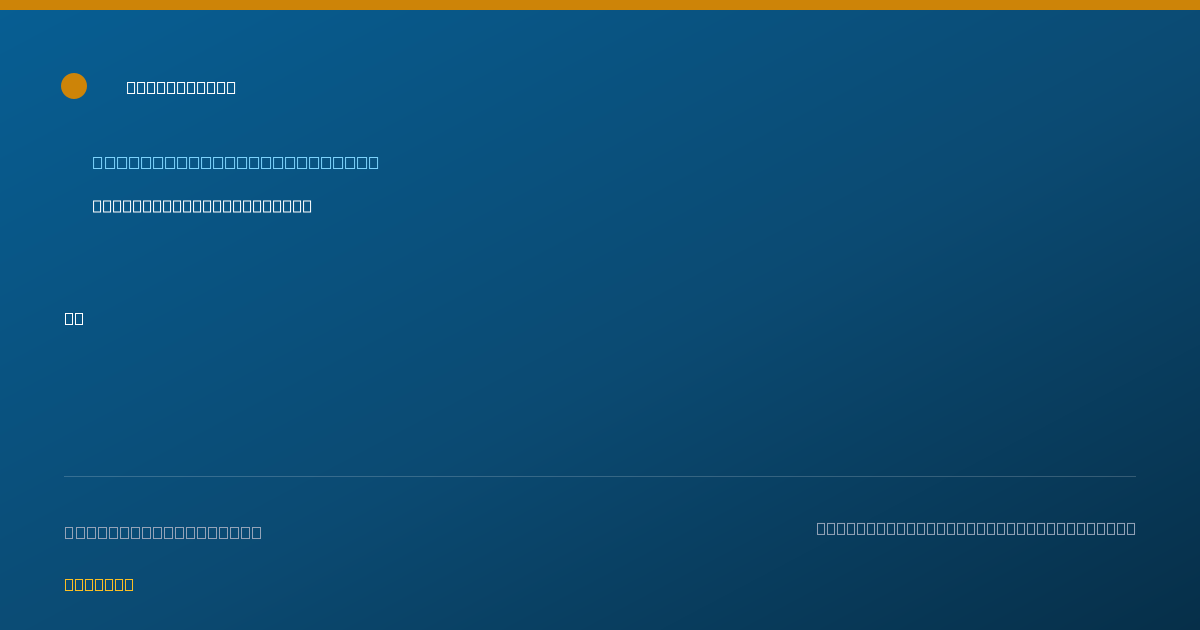Click the orange circle logo
Screen dimensions: 1200x630
[x=74, y=86]
